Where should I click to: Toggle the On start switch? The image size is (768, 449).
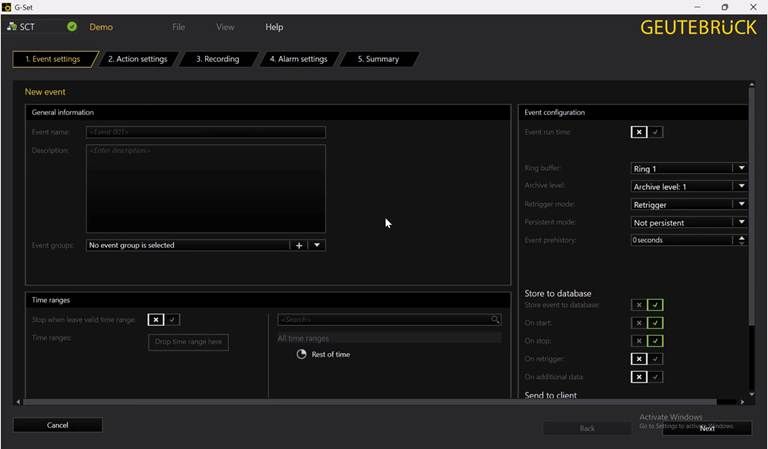coord(647,323)
